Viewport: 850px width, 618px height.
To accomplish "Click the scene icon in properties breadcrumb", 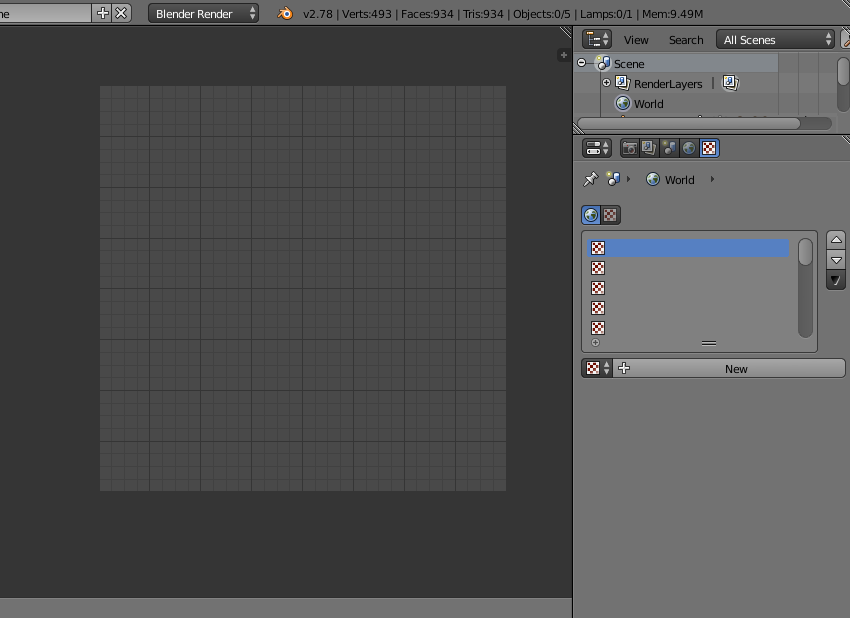I will tap(614, 179).
